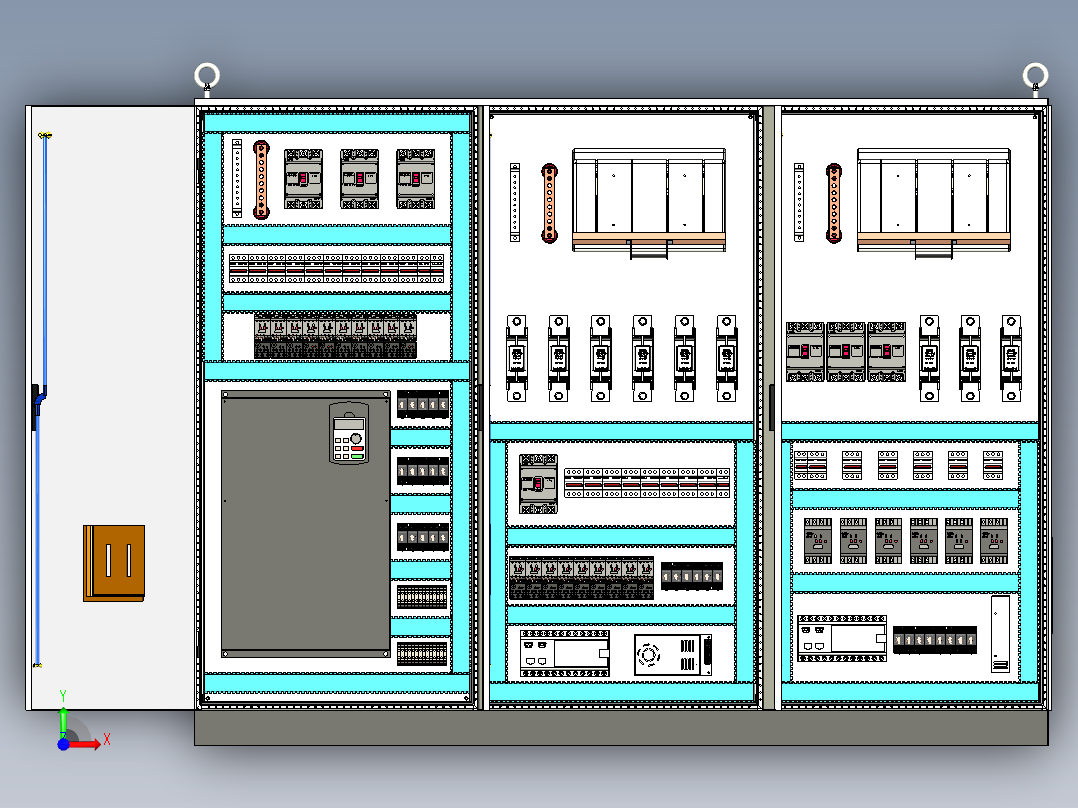Pick the copper busbar in the middle cabinet

tap(549, 203)
